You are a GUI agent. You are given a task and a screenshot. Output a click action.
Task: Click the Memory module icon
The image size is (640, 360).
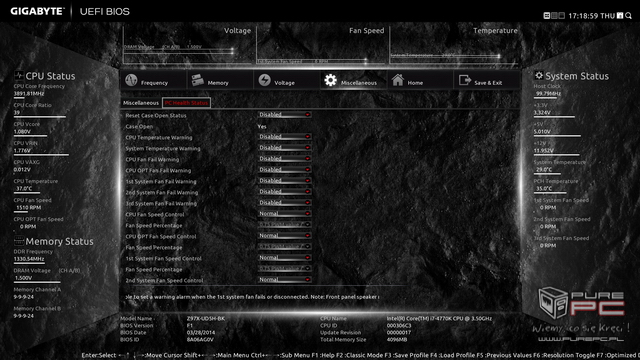coord(198,80)
